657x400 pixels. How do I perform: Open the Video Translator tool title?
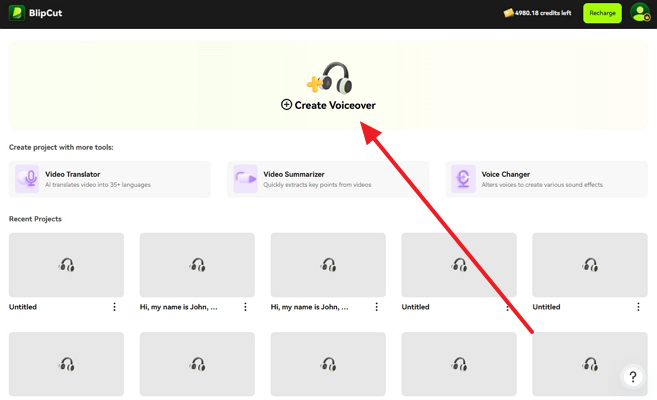point(72,174)
